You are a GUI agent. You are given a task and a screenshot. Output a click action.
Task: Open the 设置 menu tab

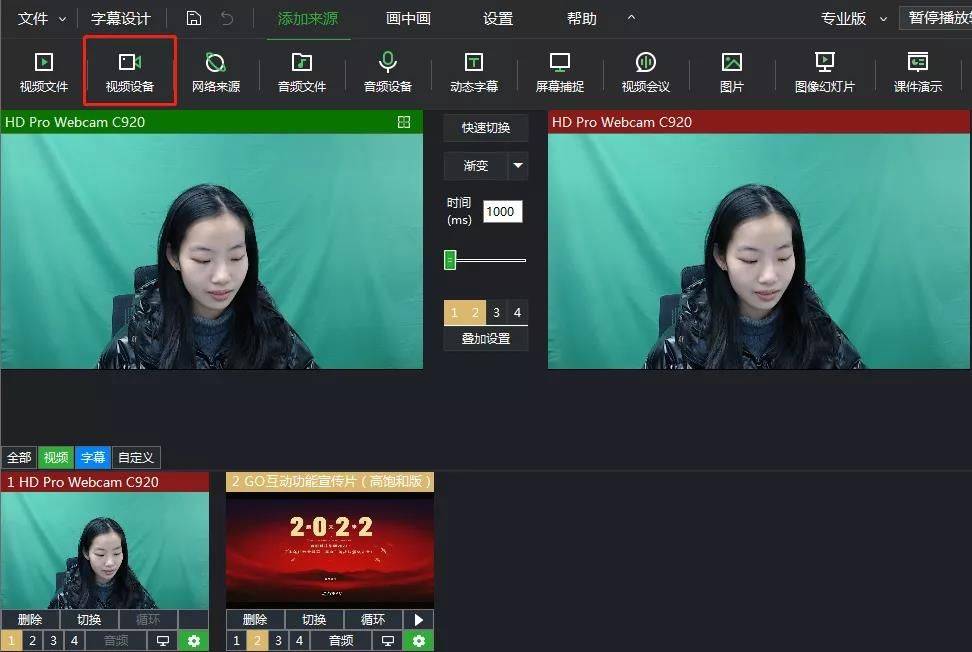[x=497, y=19]
